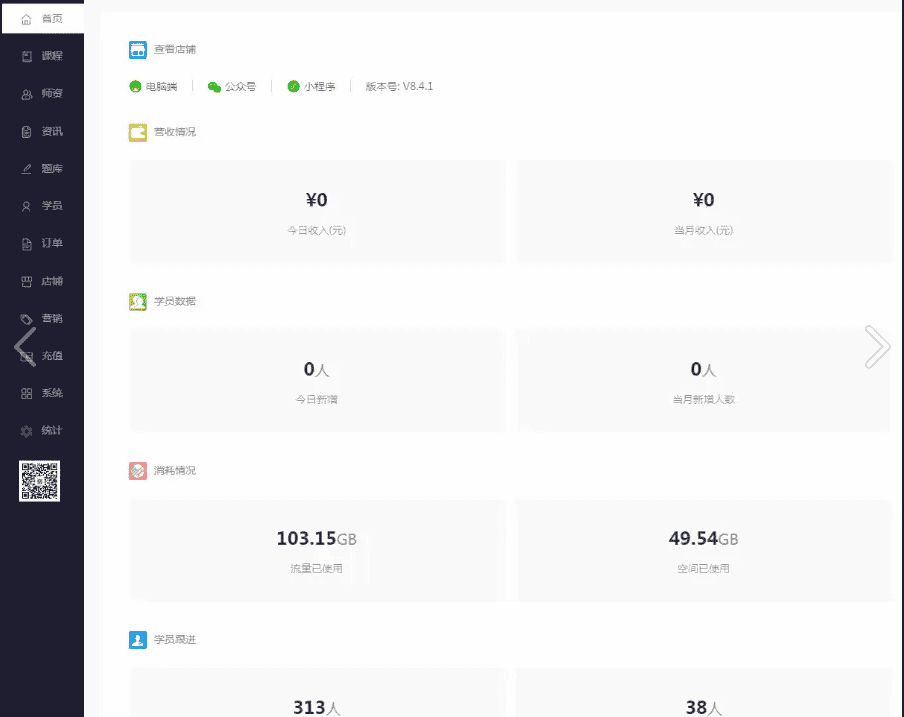Click the 消耗情况 heading
The width and height of the screenshot is (904, 717).
tap(175, 471)
